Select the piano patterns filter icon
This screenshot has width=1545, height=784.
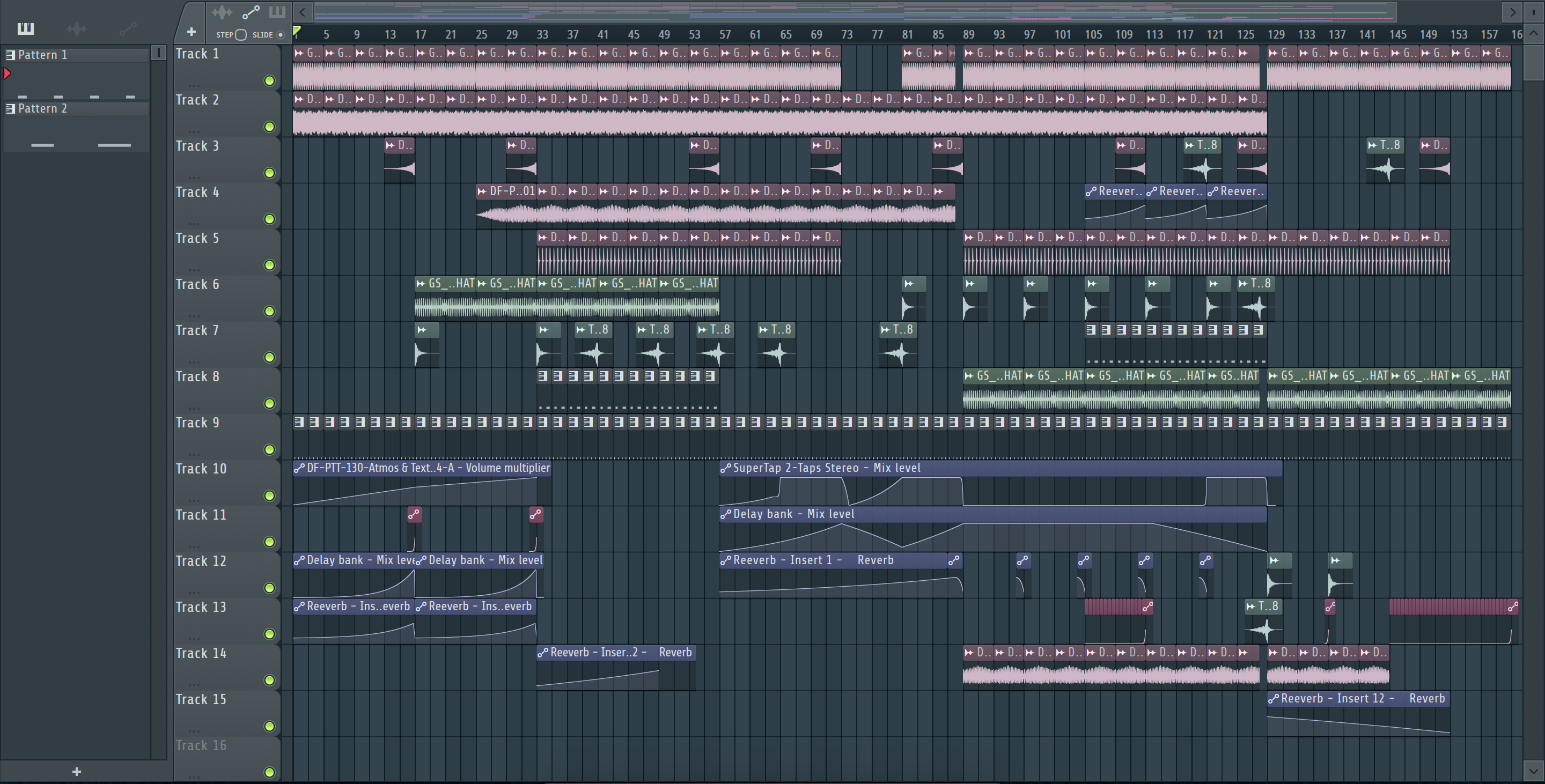pos(25,28)
